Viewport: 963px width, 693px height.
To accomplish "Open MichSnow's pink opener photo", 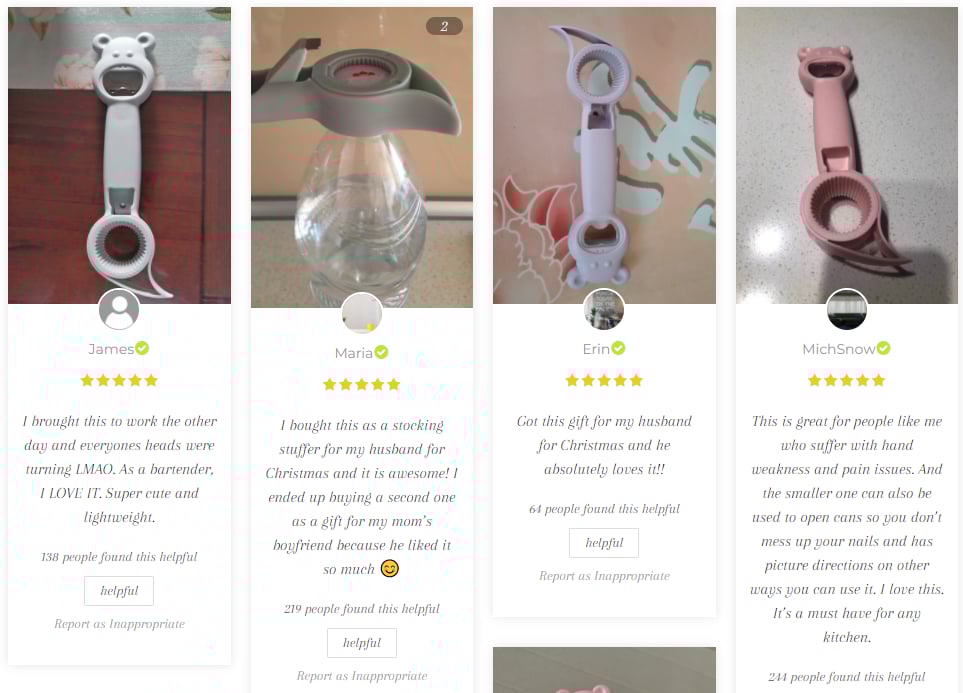I will (x=847, y=155).
